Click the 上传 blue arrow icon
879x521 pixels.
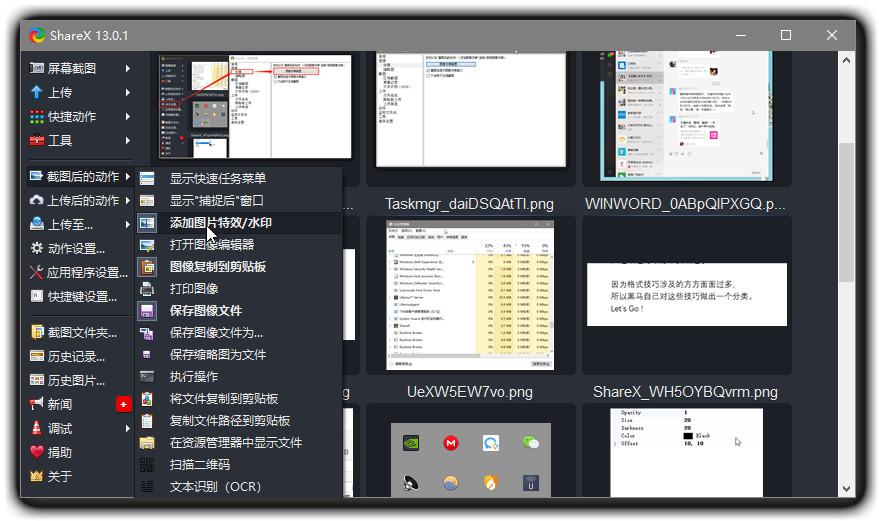36,92
